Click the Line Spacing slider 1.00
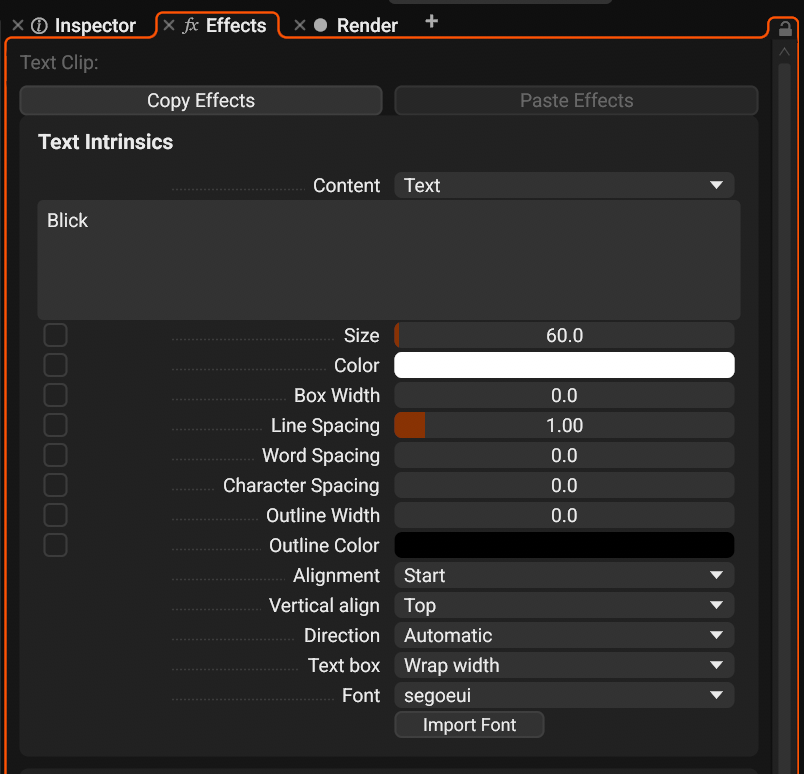The width and height of the screenshot is (804, 774). point(564,425)
